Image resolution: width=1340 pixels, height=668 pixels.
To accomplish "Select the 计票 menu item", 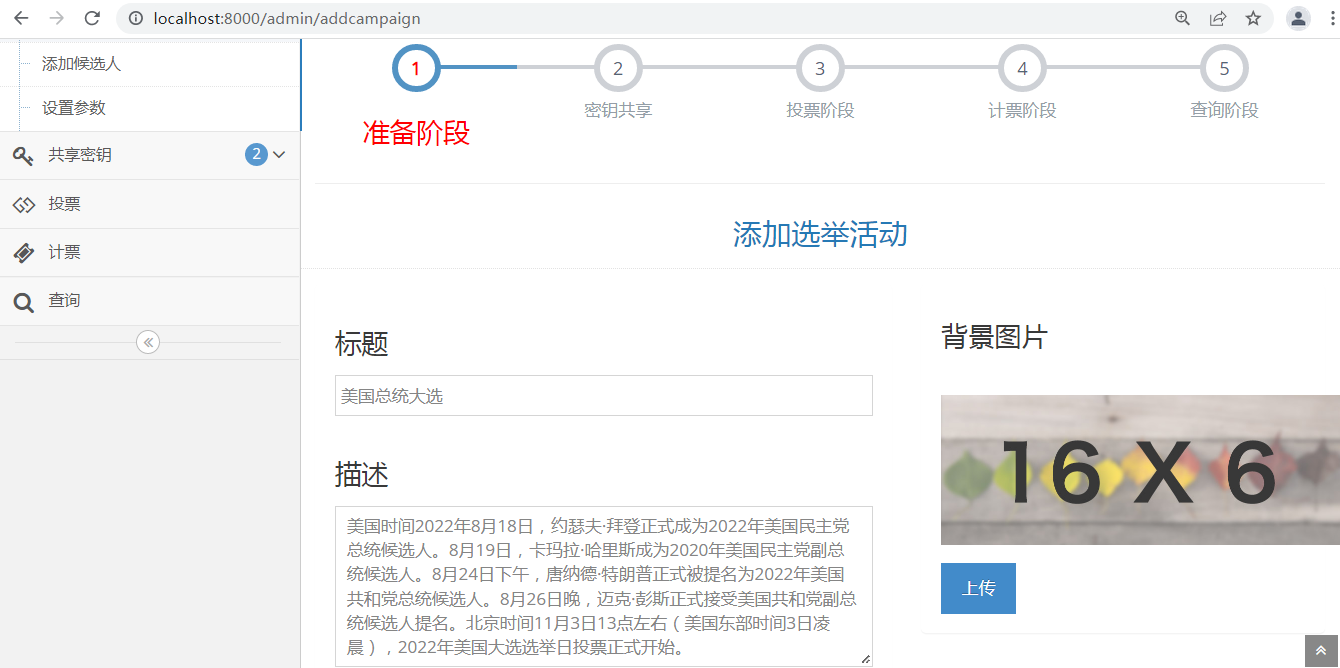I will click(150, 253).
